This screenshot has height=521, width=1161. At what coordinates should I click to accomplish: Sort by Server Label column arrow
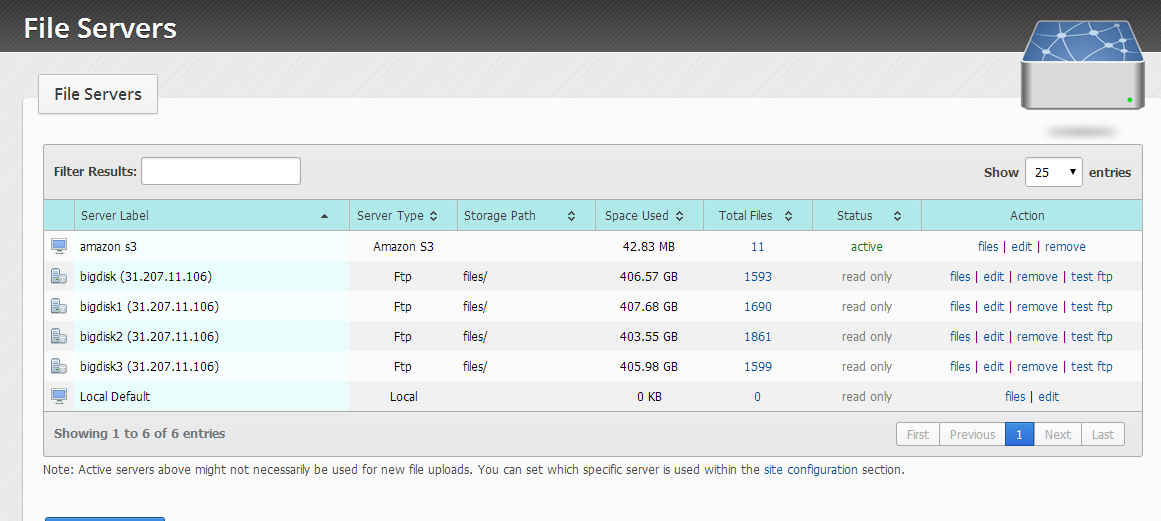tap(324, 216)
